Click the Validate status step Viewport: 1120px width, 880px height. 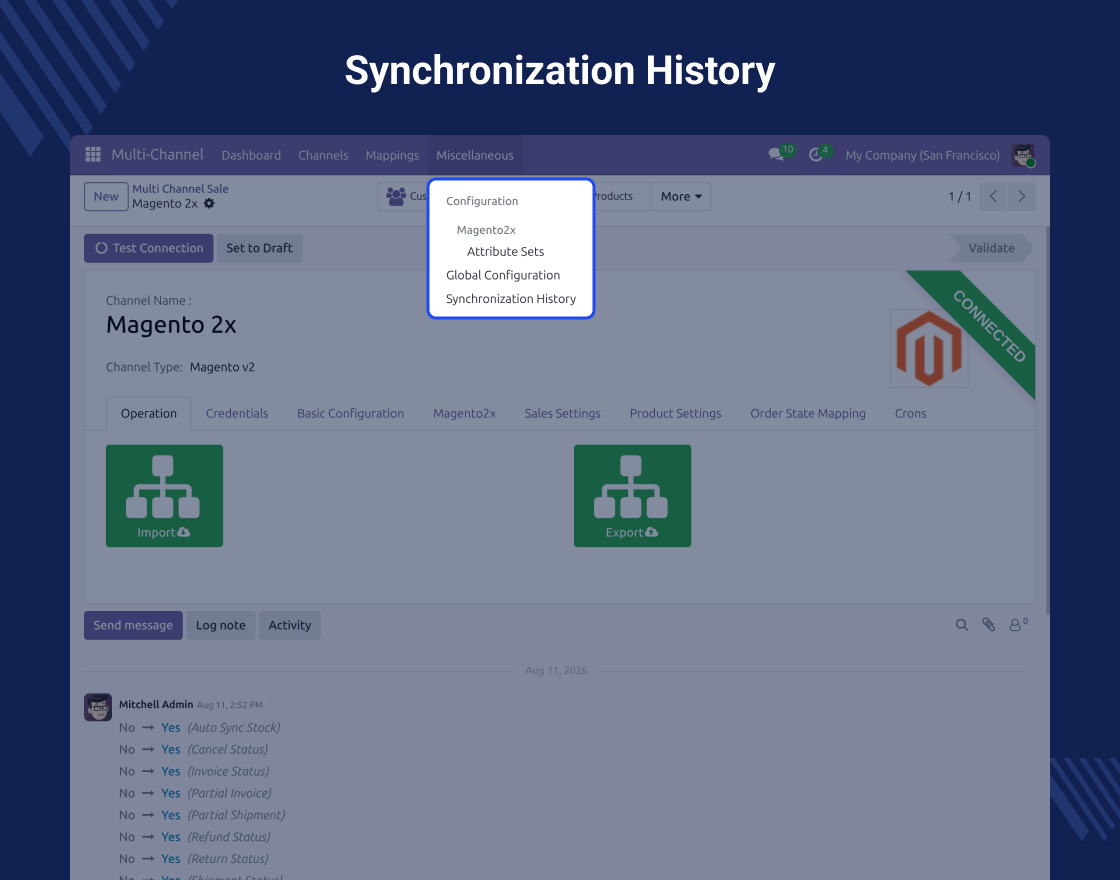pyautogui.click(x=991, y=248)
